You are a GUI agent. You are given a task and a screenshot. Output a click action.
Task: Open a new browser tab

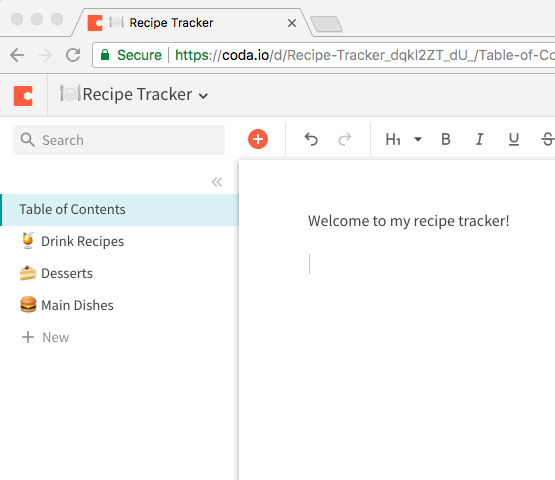tap(326, 24)
